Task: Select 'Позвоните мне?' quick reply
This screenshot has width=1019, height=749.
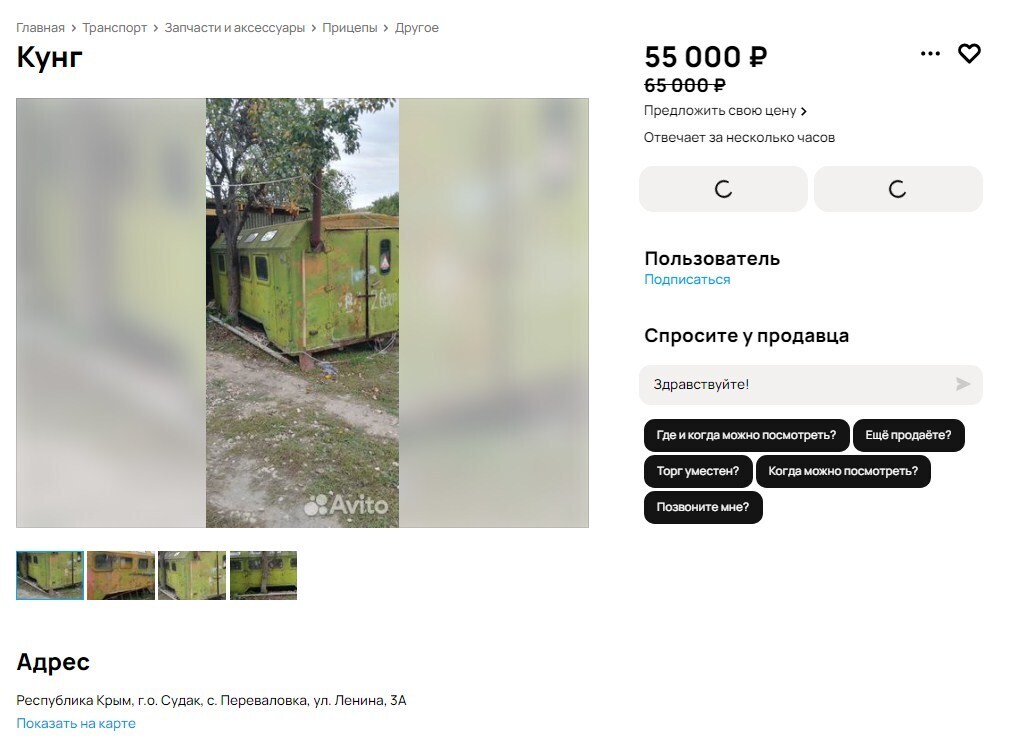Action: pyautogui.click(x=703, y=507)
